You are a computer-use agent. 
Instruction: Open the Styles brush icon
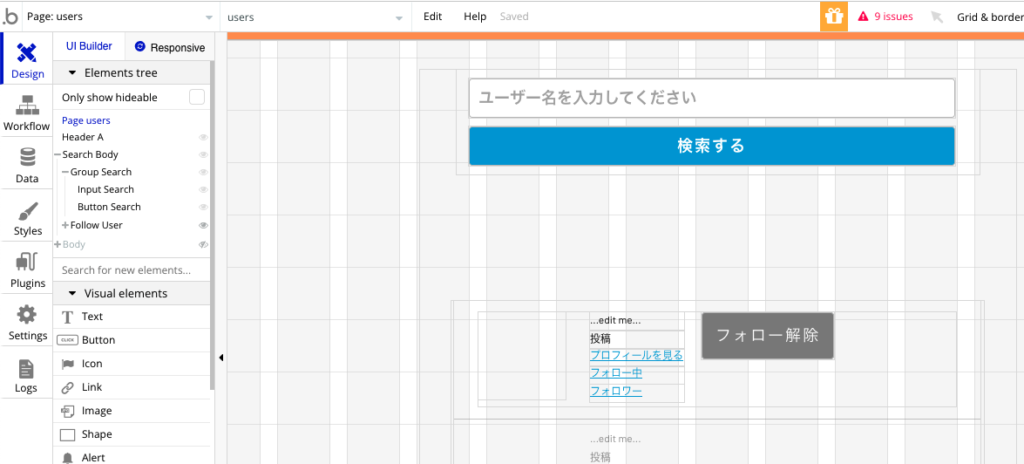[27, 212]
